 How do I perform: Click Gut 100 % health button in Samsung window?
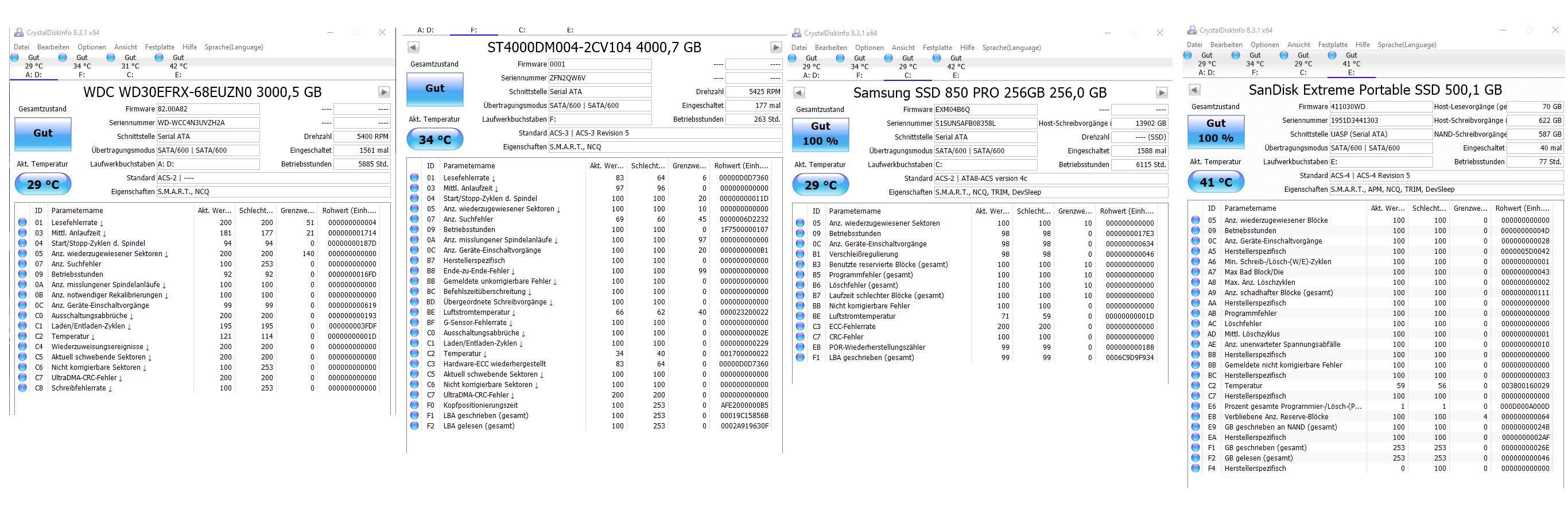821,134
